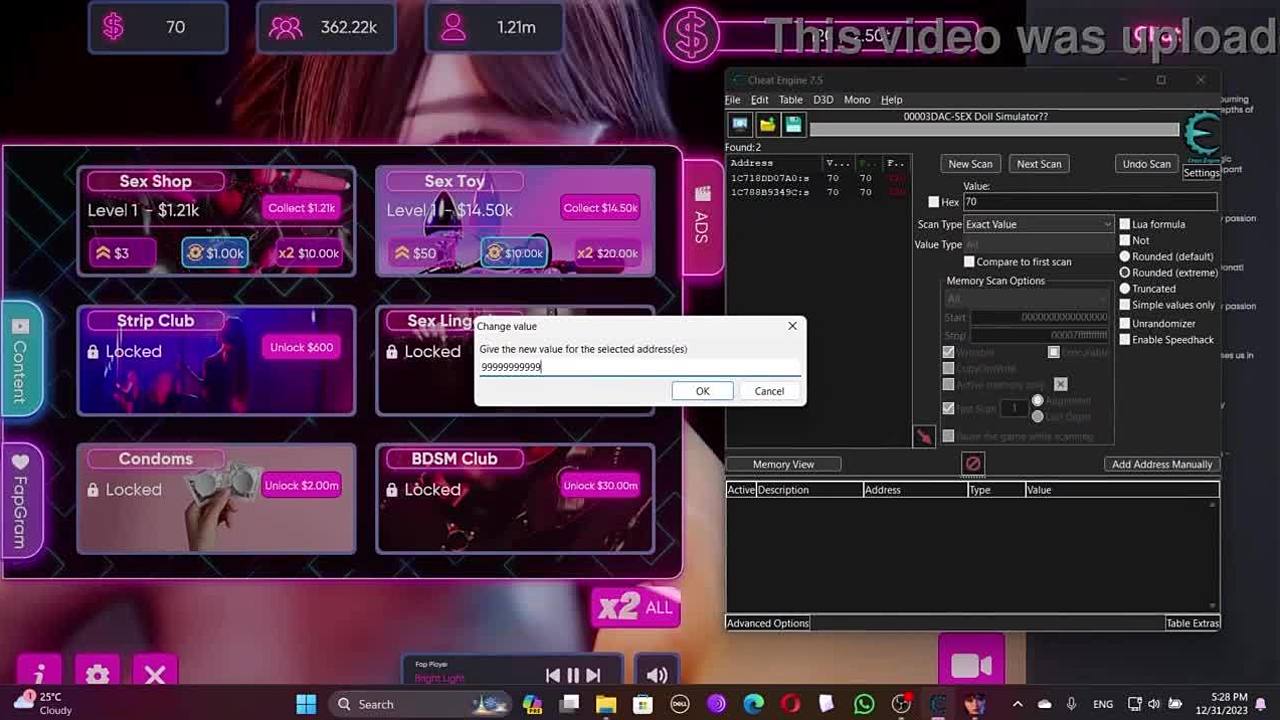
Task: Click the new value text field
Action: coord(640,367)
